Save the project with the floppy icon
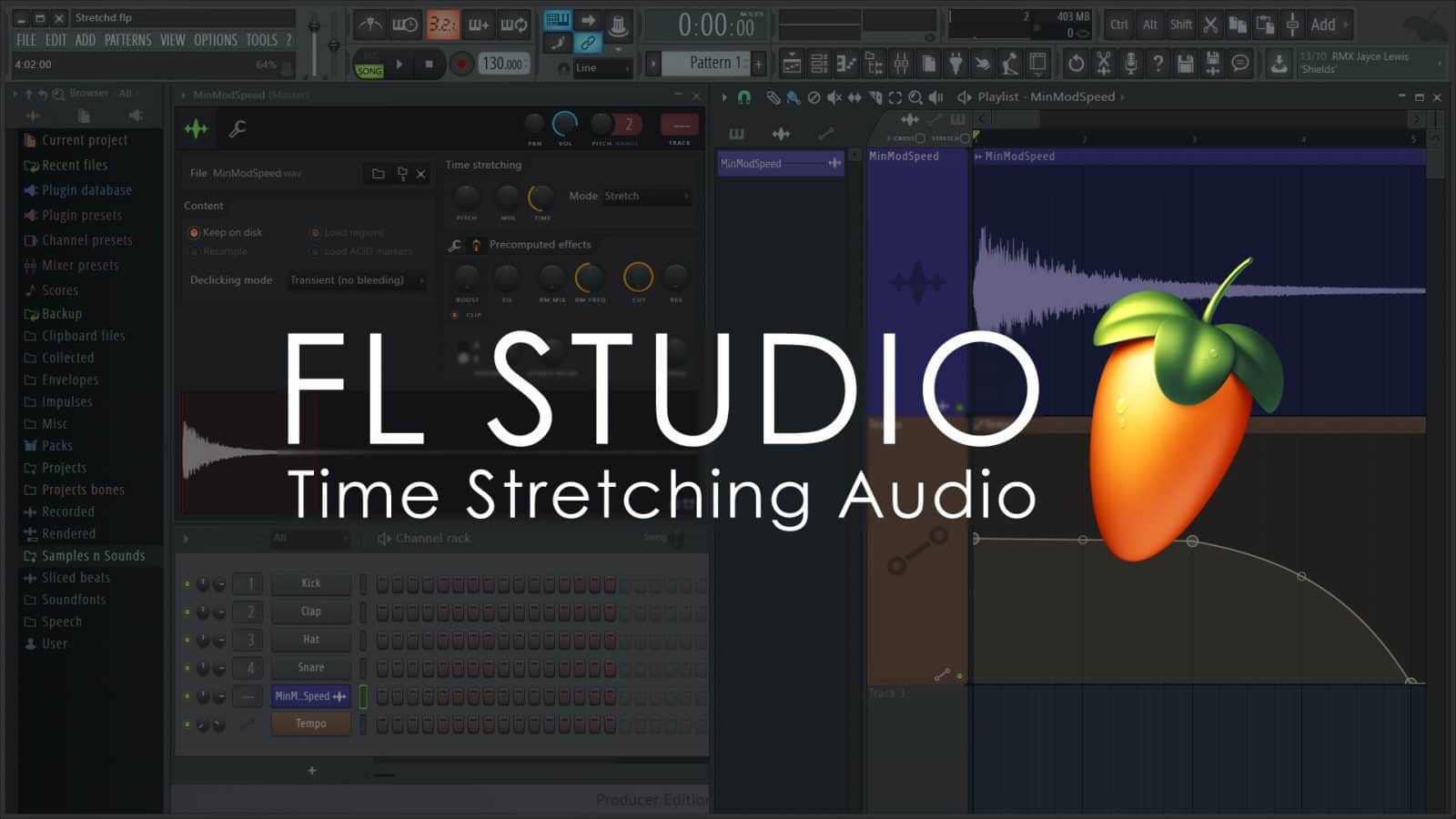1456x819 pixels. [1185, 63]
